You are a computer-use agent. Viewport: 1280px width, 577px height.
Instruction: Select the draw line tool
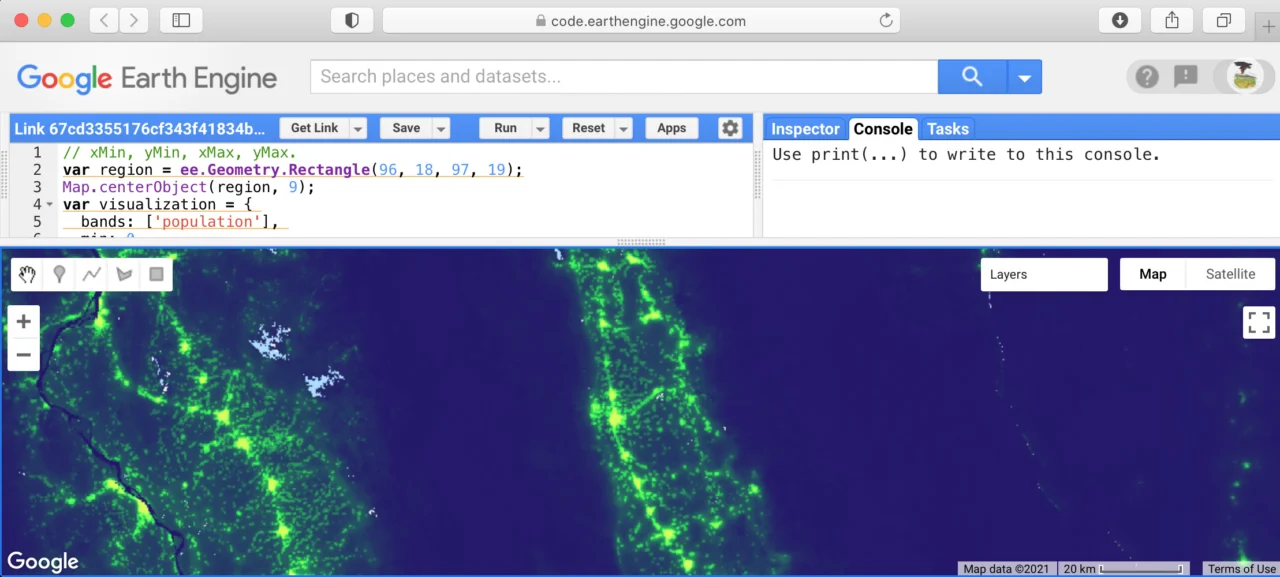click(92, 274)
